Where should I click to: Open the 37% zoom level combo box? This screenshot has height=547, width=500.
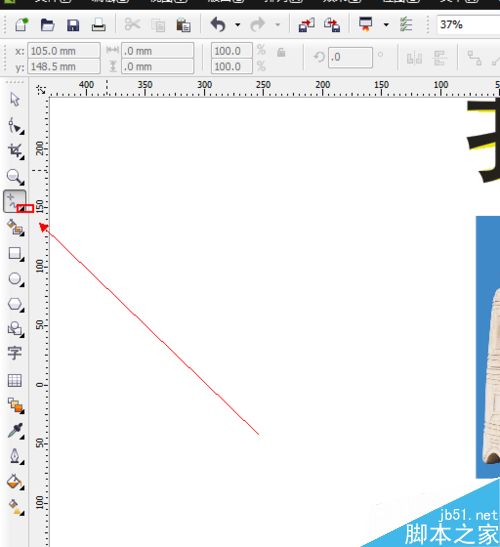tap(468, 25)
